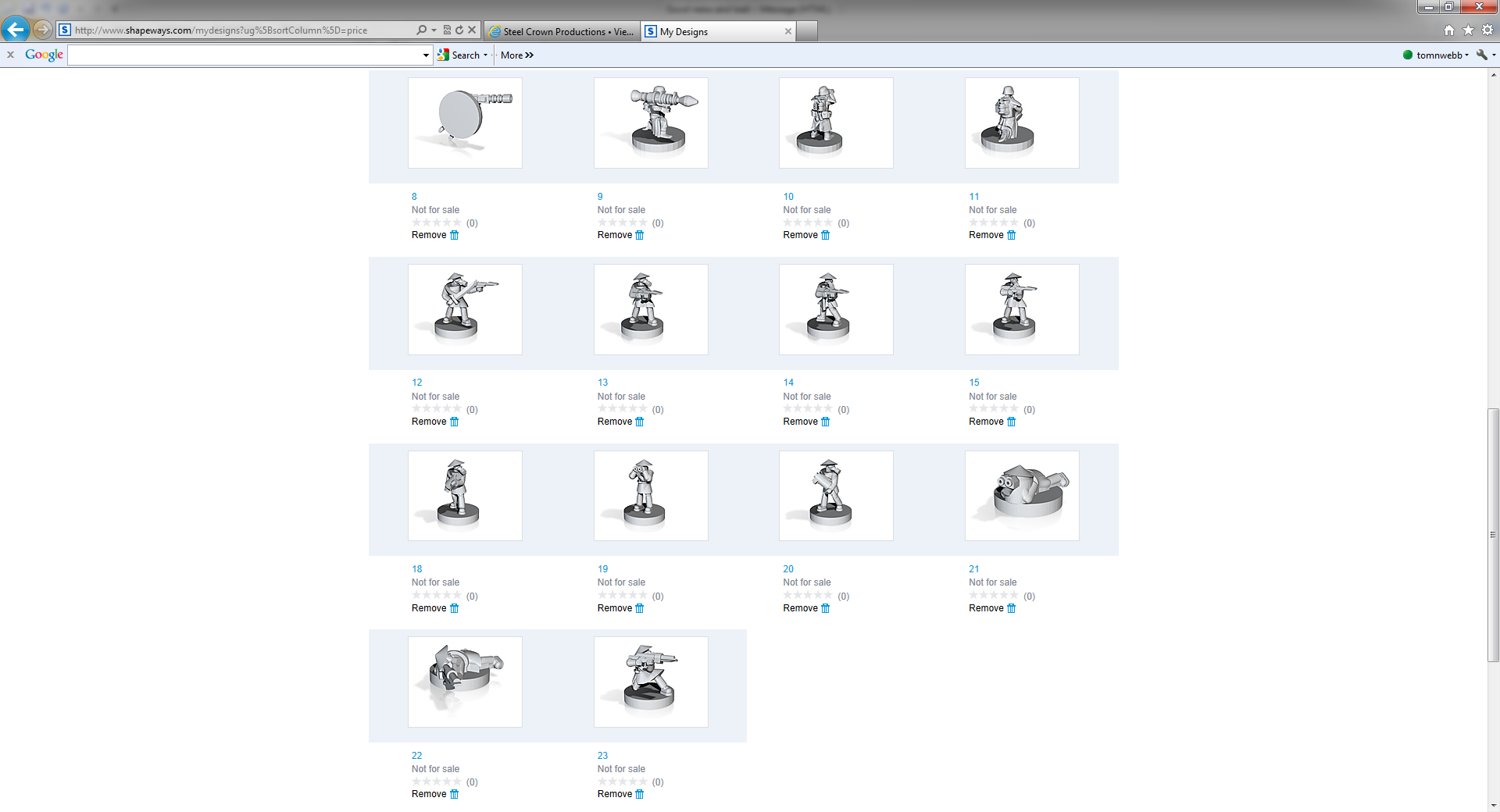Click compatibility view icon in address bar
The image size is (1500, 812).
pyautogui.click(x=447, y=30)
